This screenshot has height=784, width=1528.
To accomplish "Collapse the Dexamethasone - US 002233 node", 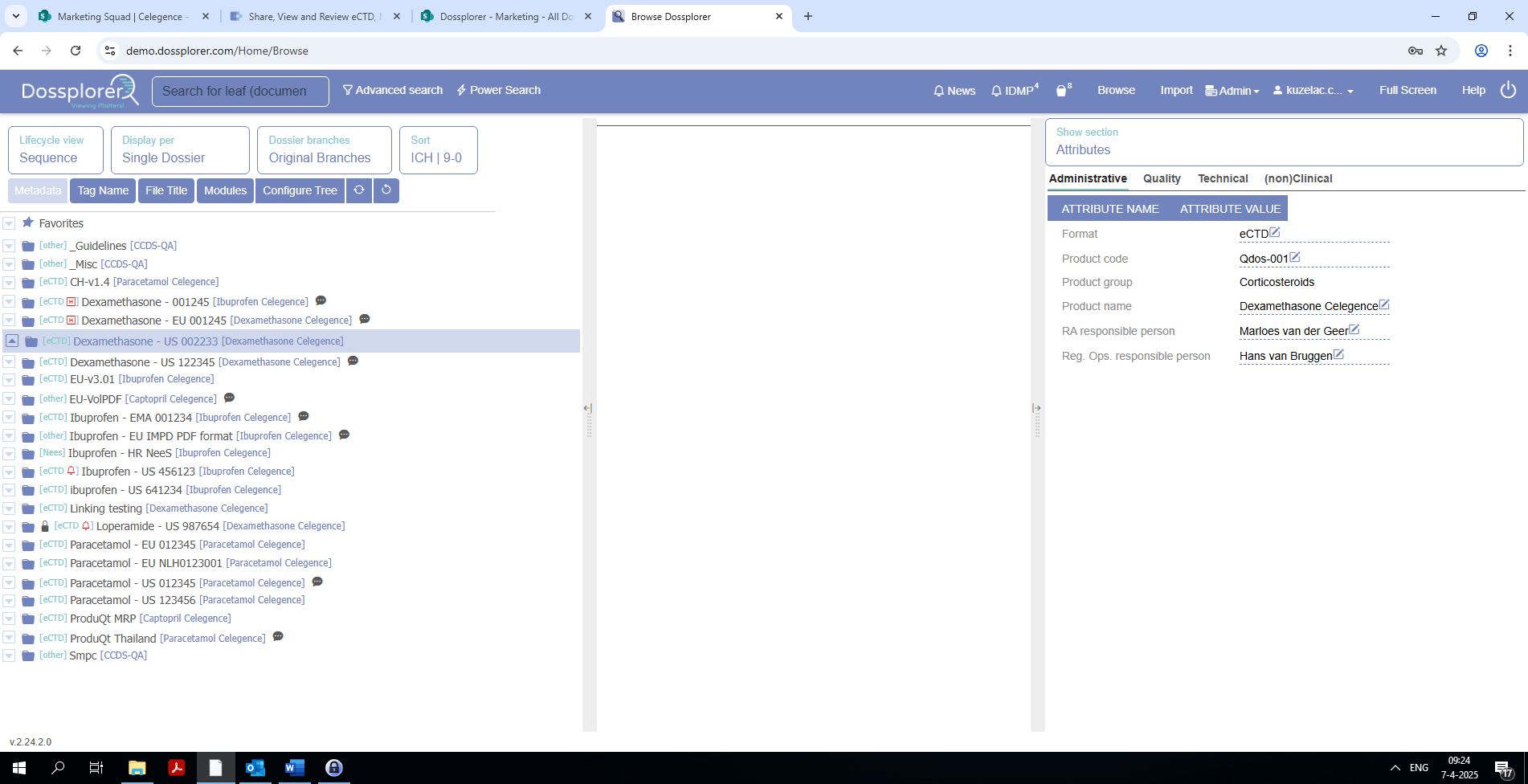I will [x=12, y=341].
